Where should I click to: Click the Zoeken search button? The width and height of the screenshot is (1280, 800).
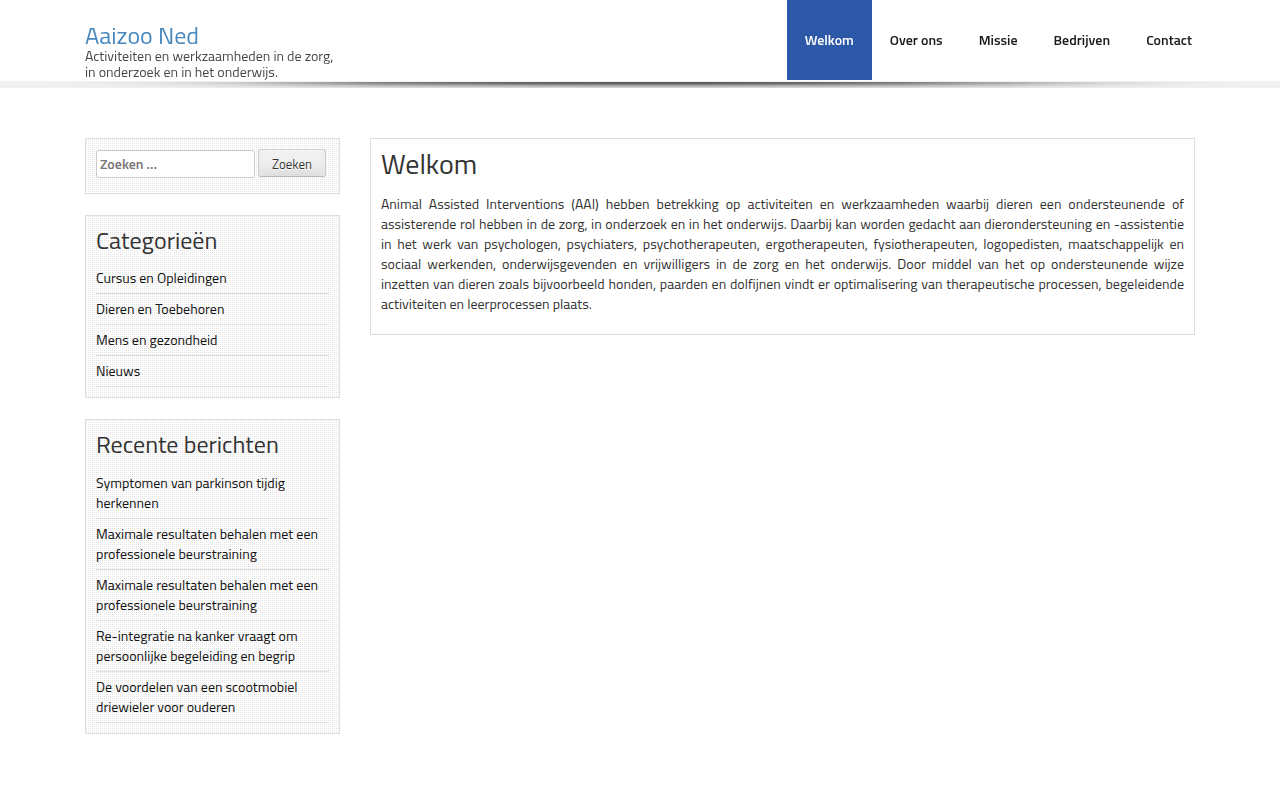point(292,164)
